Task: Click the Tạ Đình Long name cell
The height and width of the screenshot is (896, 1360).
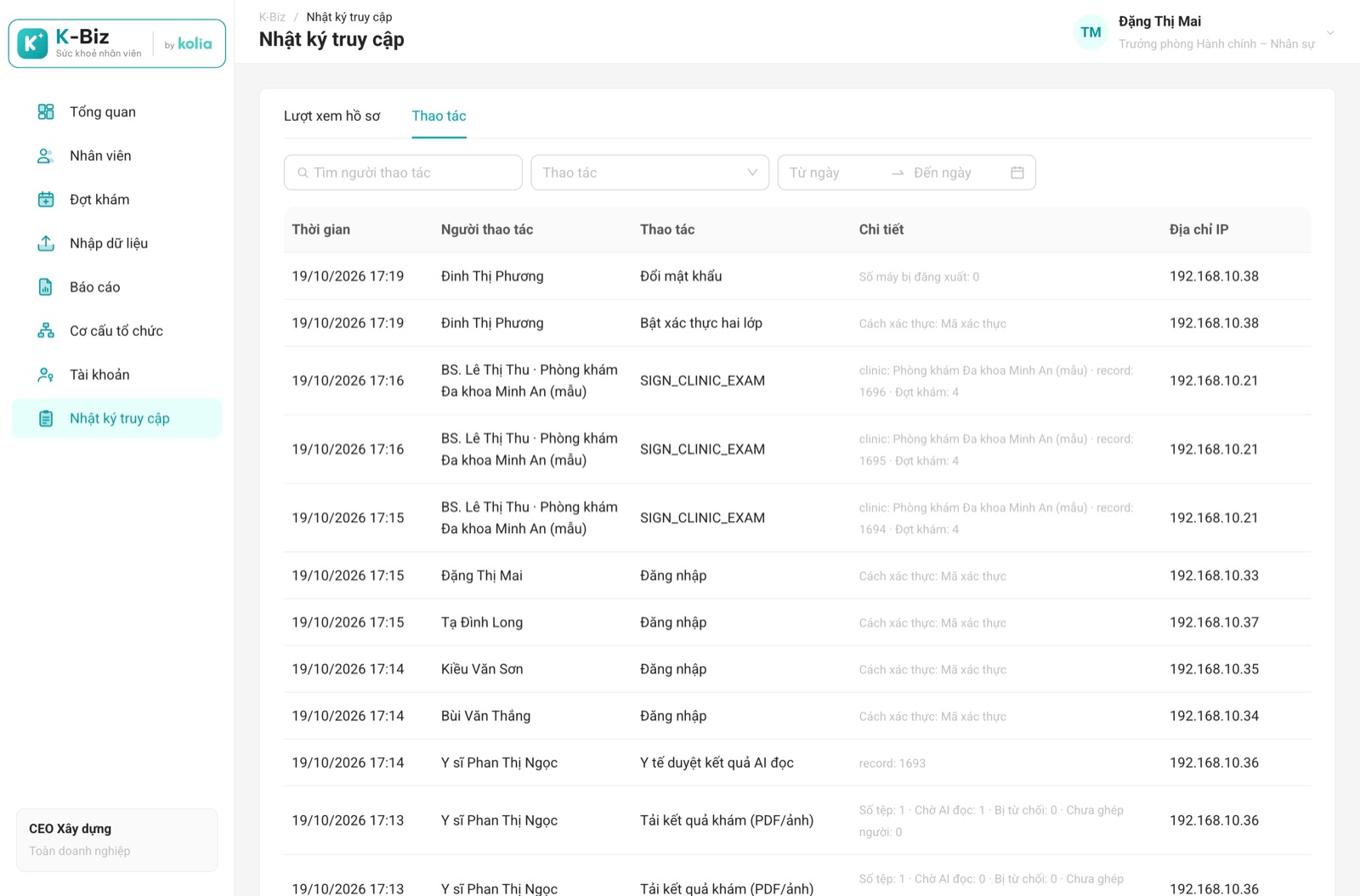Action: point(482,622)
